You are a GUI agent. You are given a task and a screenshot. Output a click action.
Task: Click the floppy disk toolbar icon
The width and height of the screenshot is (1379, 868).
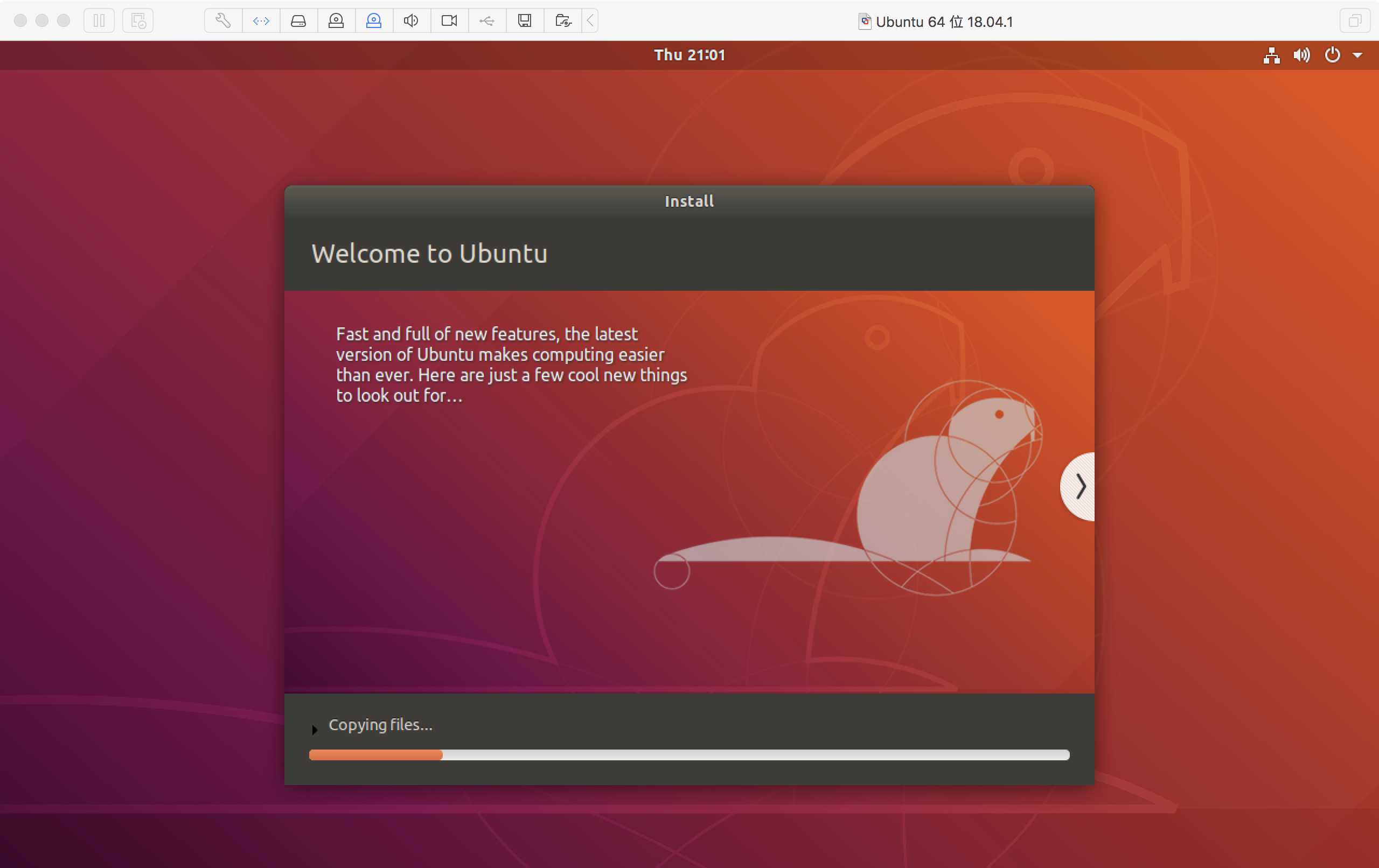click(x=525, y=20)
